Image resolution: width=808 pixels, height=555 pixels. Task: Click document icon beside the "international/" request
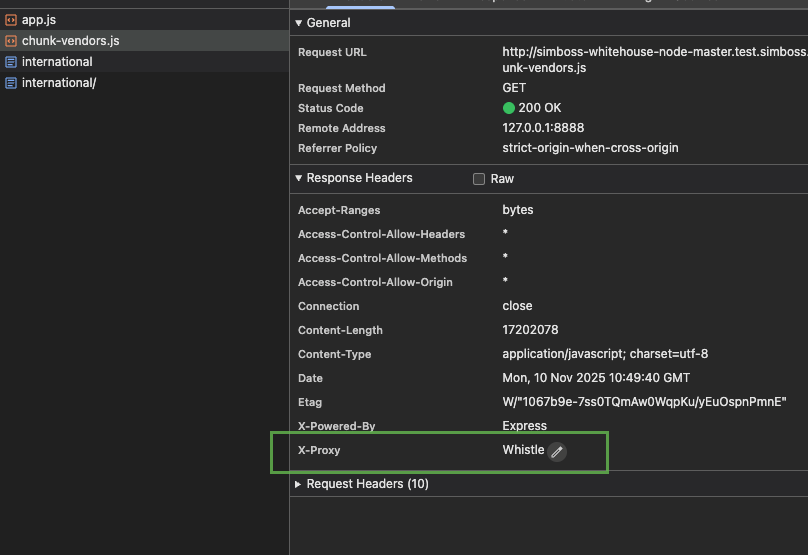(x=11, y=83)
